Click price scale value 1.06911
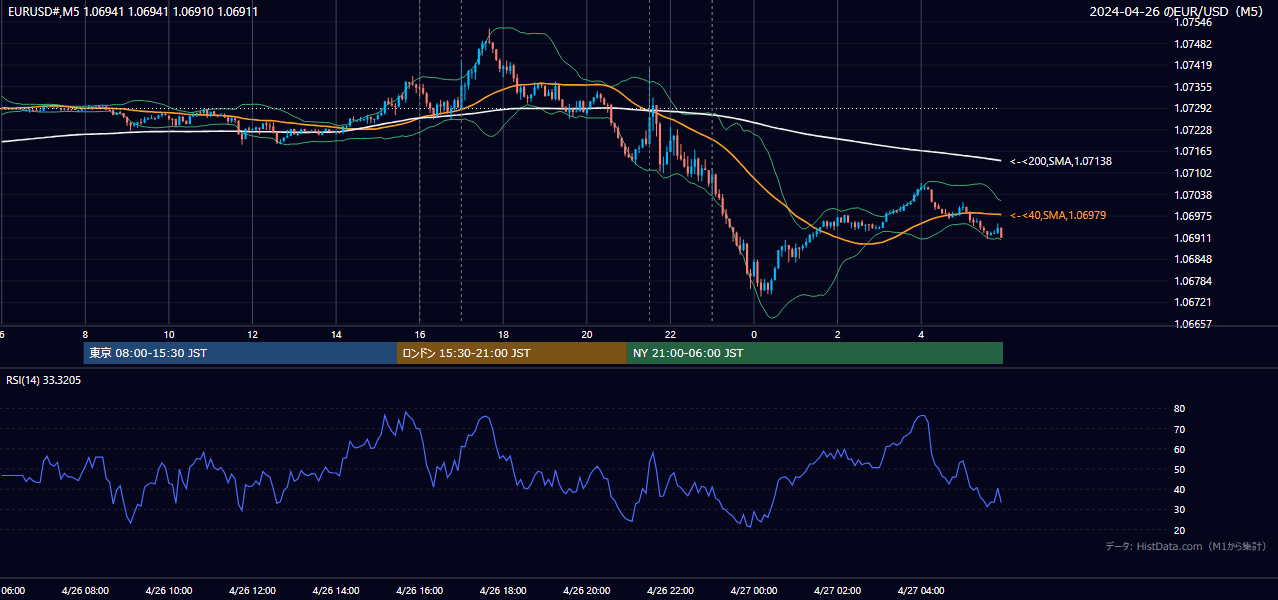Screen dimensions: 1278x600 (x=1192, y=238)
